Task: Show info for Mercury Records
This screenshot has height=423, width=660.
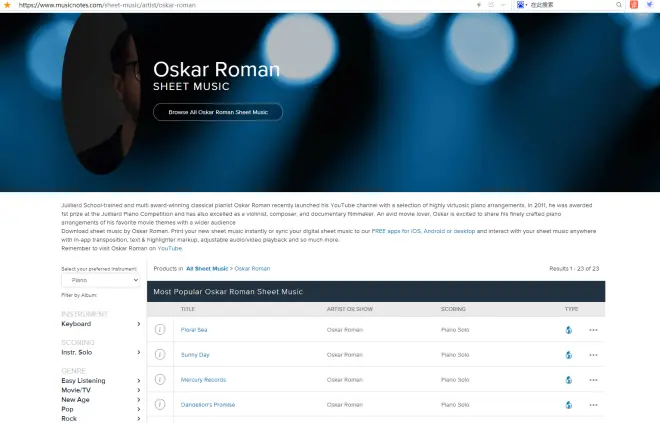Action: coord(160,380)
